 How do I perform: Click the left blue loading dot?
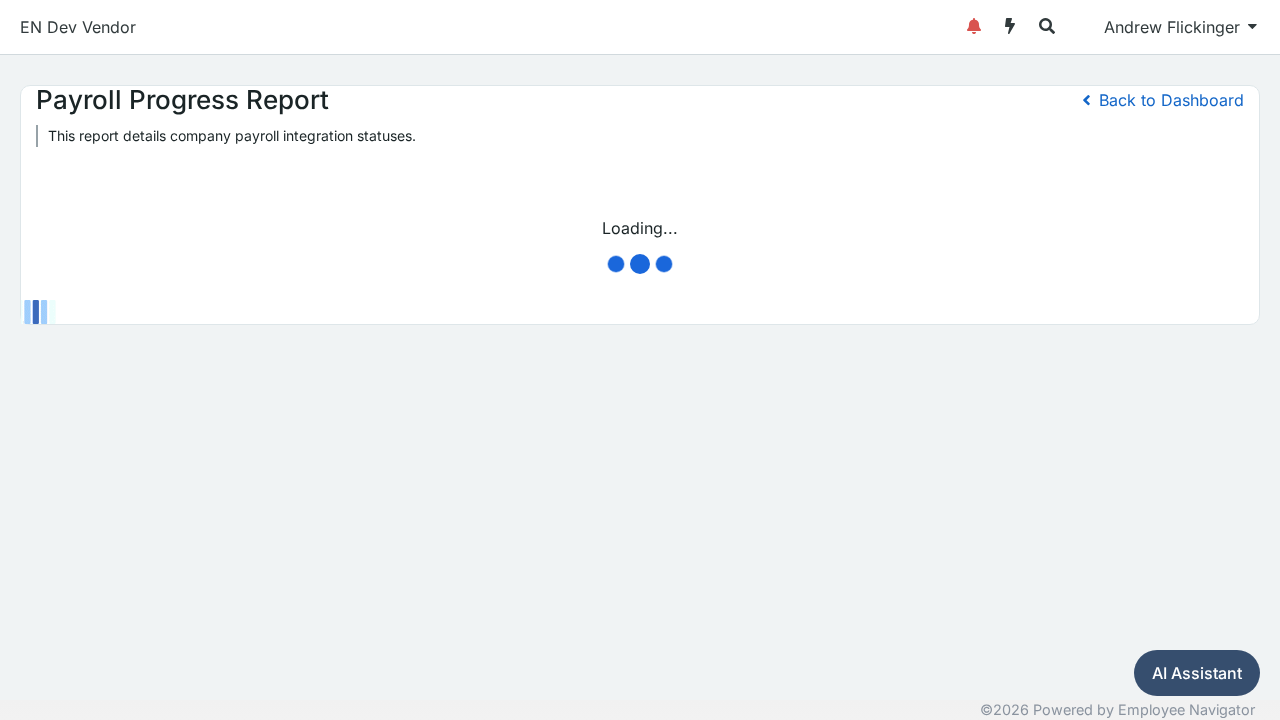click(616, 264)
